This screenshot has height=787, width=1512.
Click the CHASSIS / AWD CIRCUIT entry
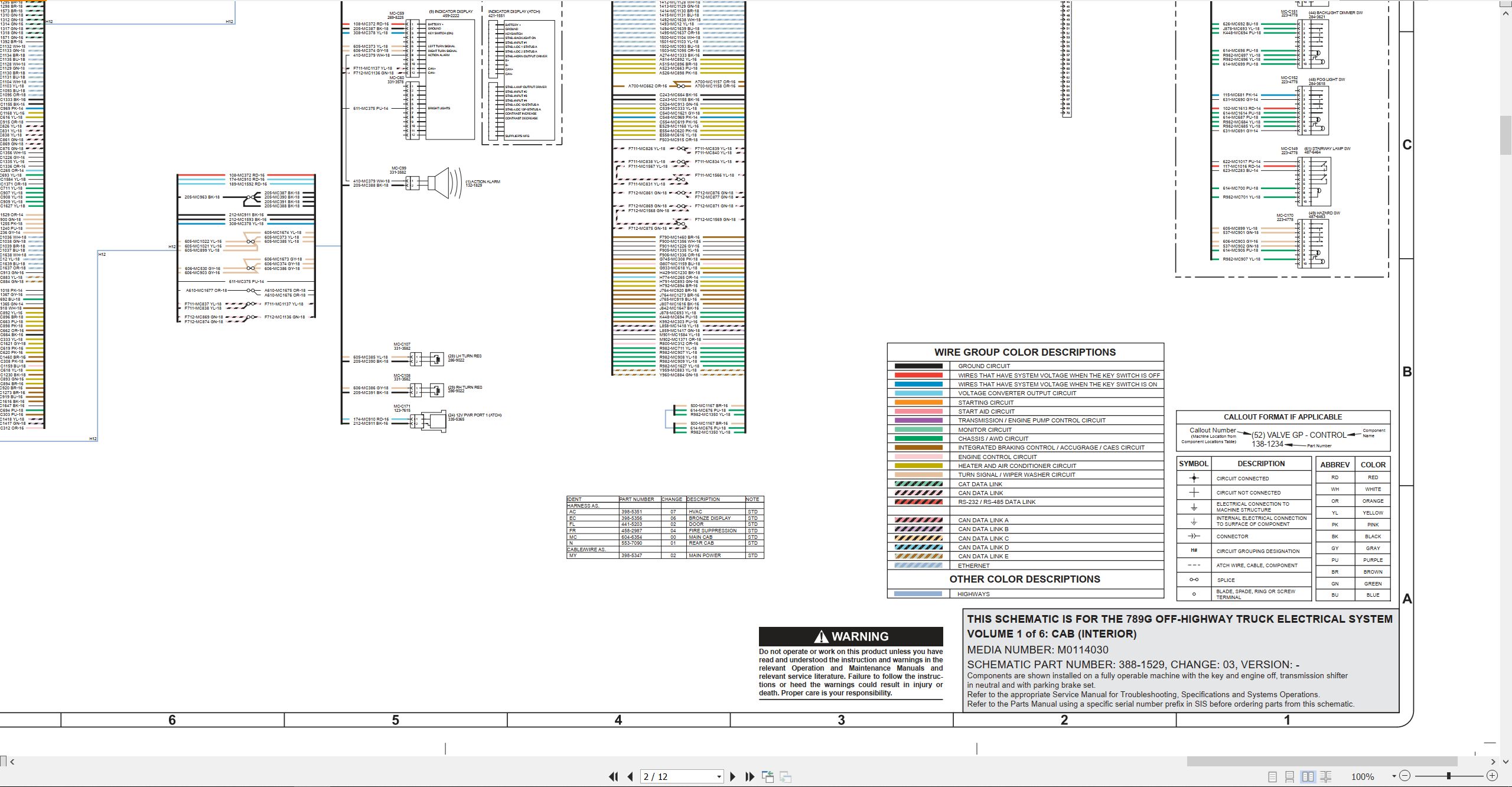click(993, 438)
